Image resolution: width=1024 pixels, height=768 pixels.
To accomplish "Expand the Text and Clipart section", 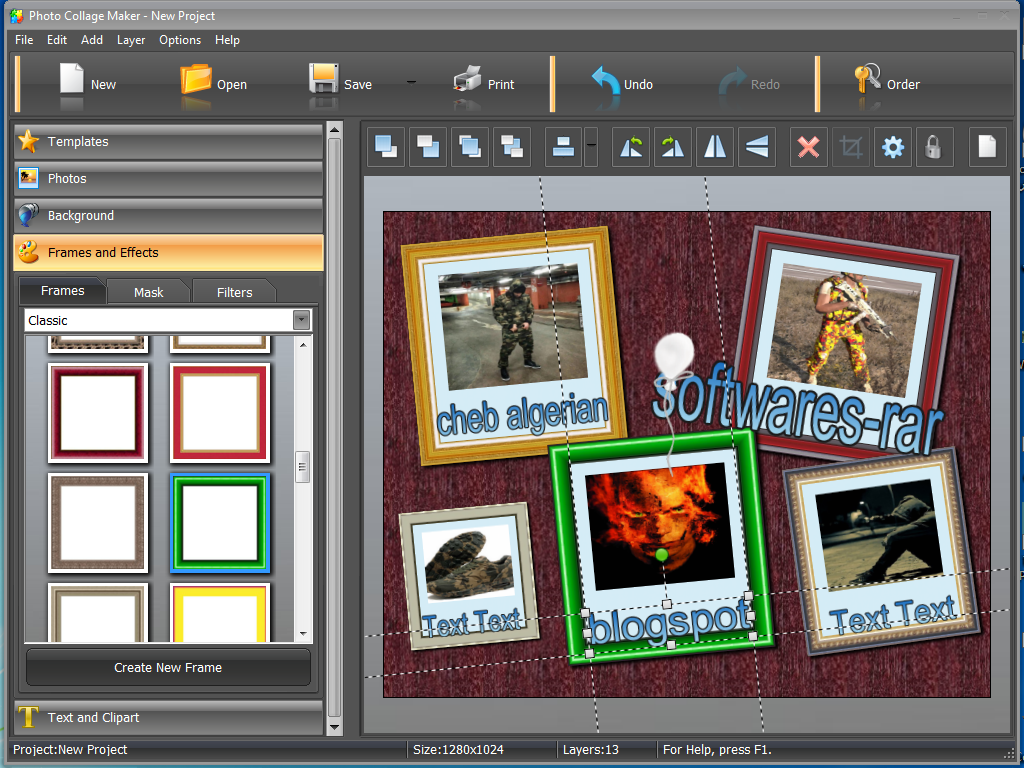I will (168, 718).
